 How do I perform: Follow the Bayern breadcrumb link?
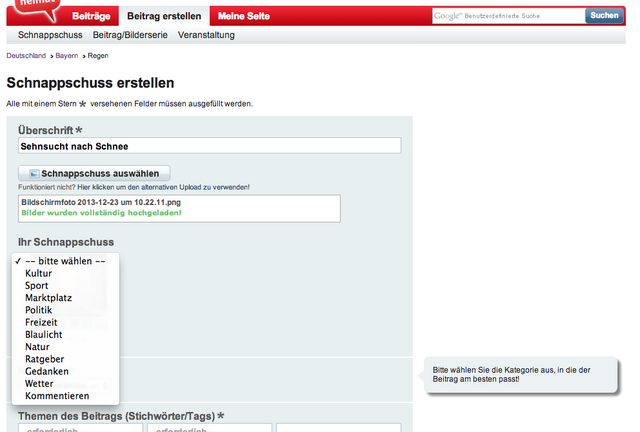point(67,56)
